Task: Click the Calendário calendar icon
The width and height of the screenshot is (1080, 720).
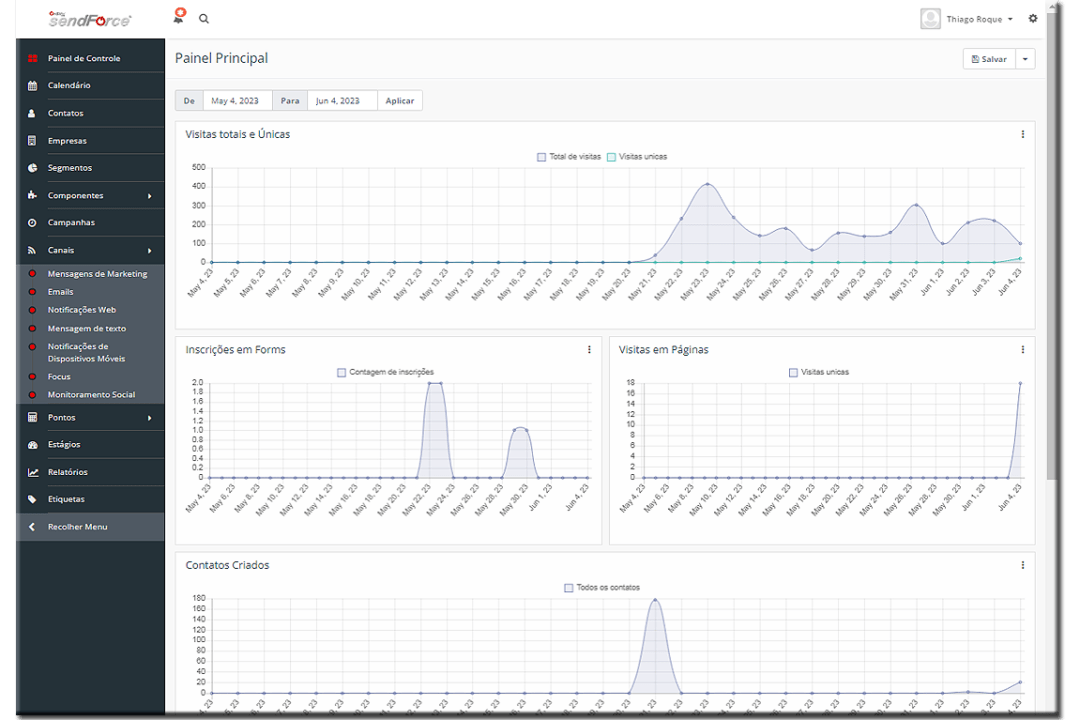Action: (32, 85)
